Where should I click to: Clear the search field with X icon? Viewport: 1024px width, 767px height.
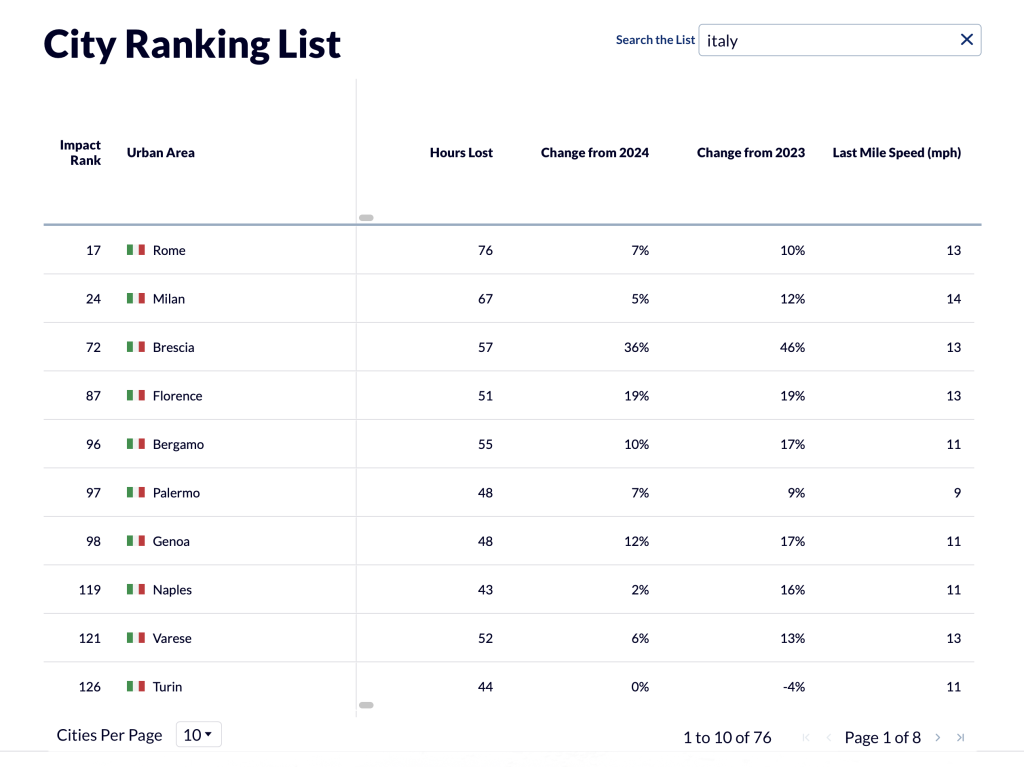[x=966, y=40]
